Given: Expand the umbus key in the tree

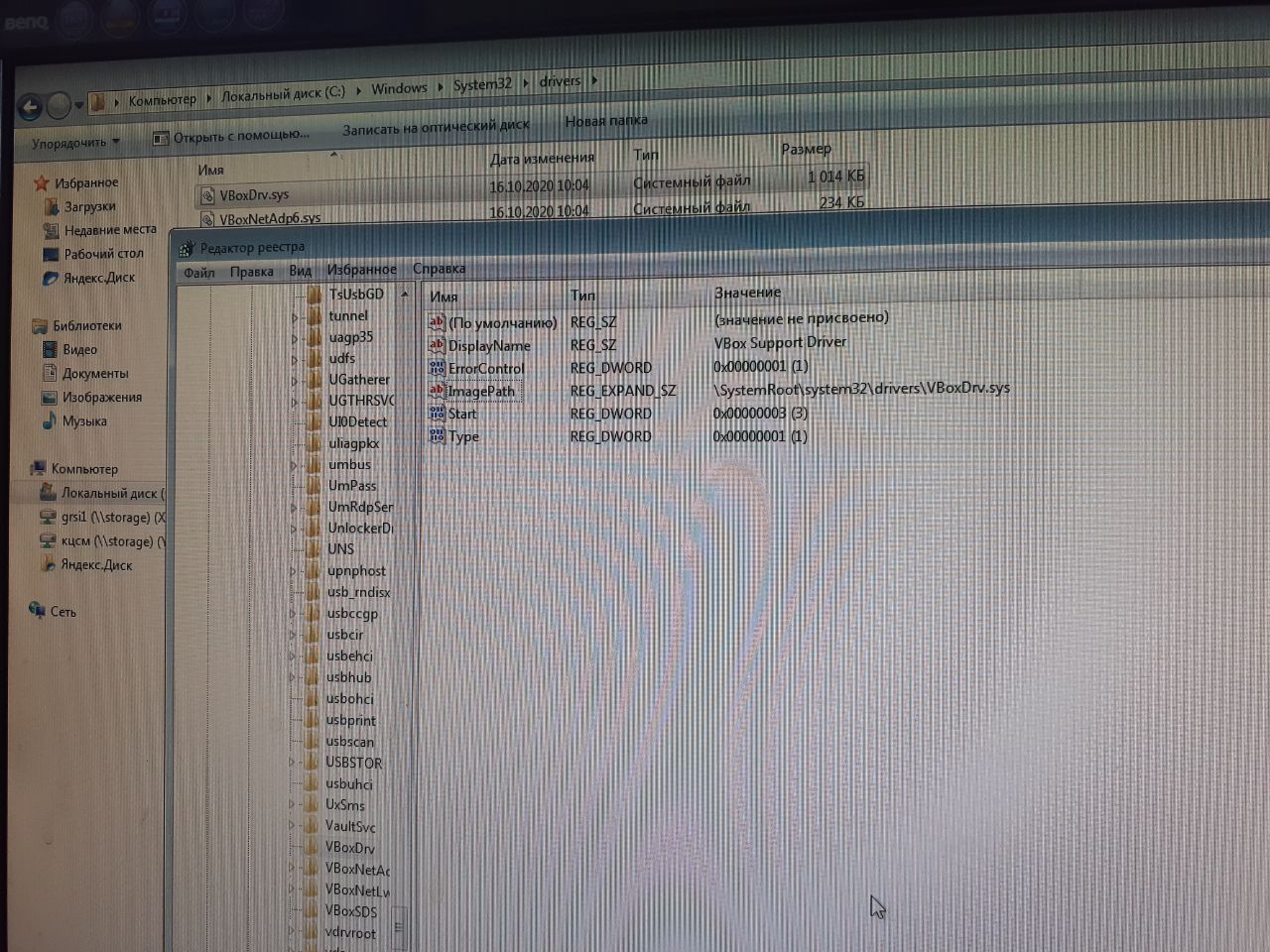Looking at the screenshot, I should tap(294, 466).
